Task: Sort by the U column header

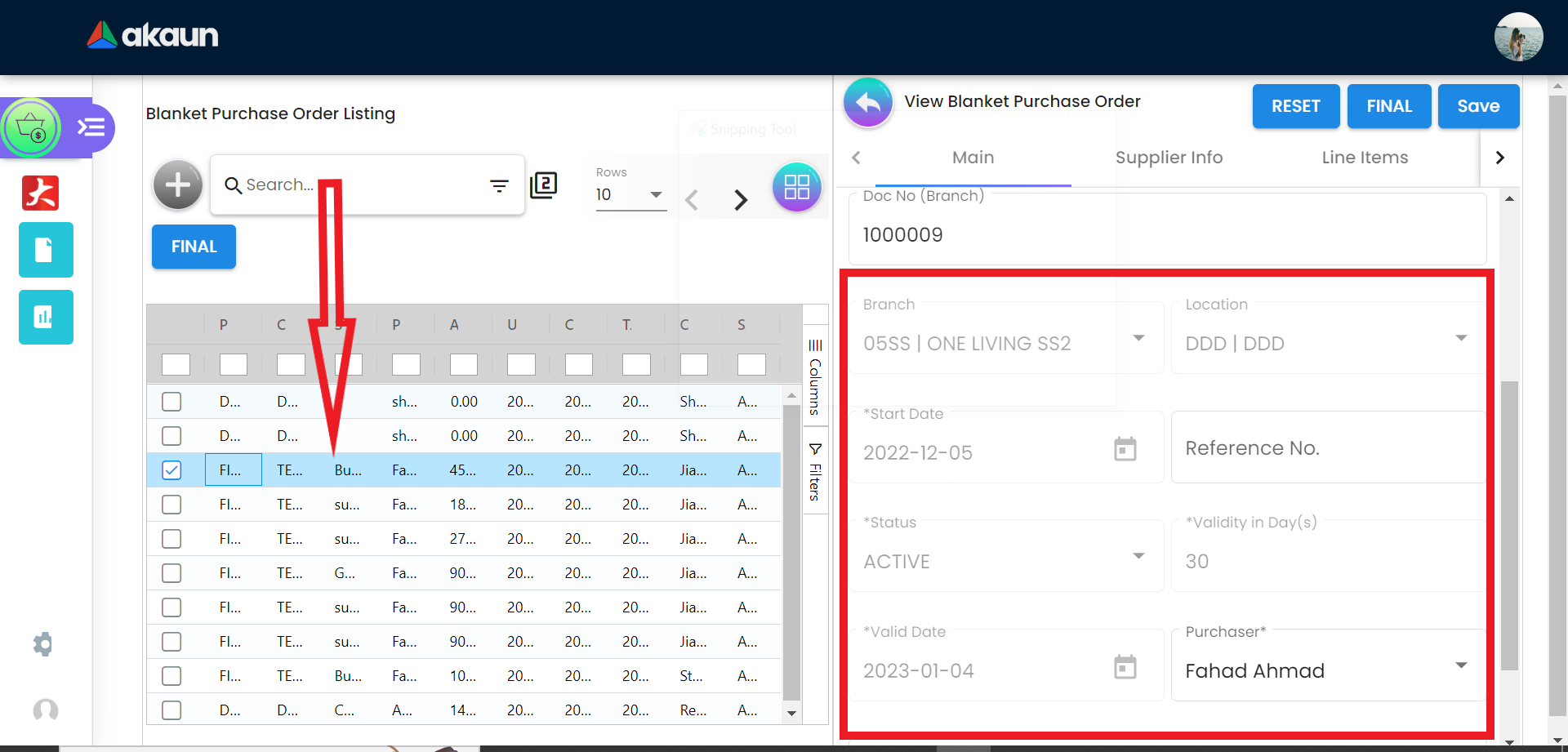Action: coord(512,325)
